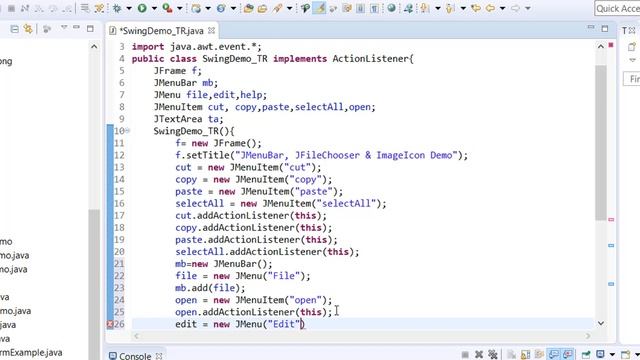The image size is (640, 360).
Task: Open the Previous Annotation dropdown arrow
Action: [x=463, y=8]
